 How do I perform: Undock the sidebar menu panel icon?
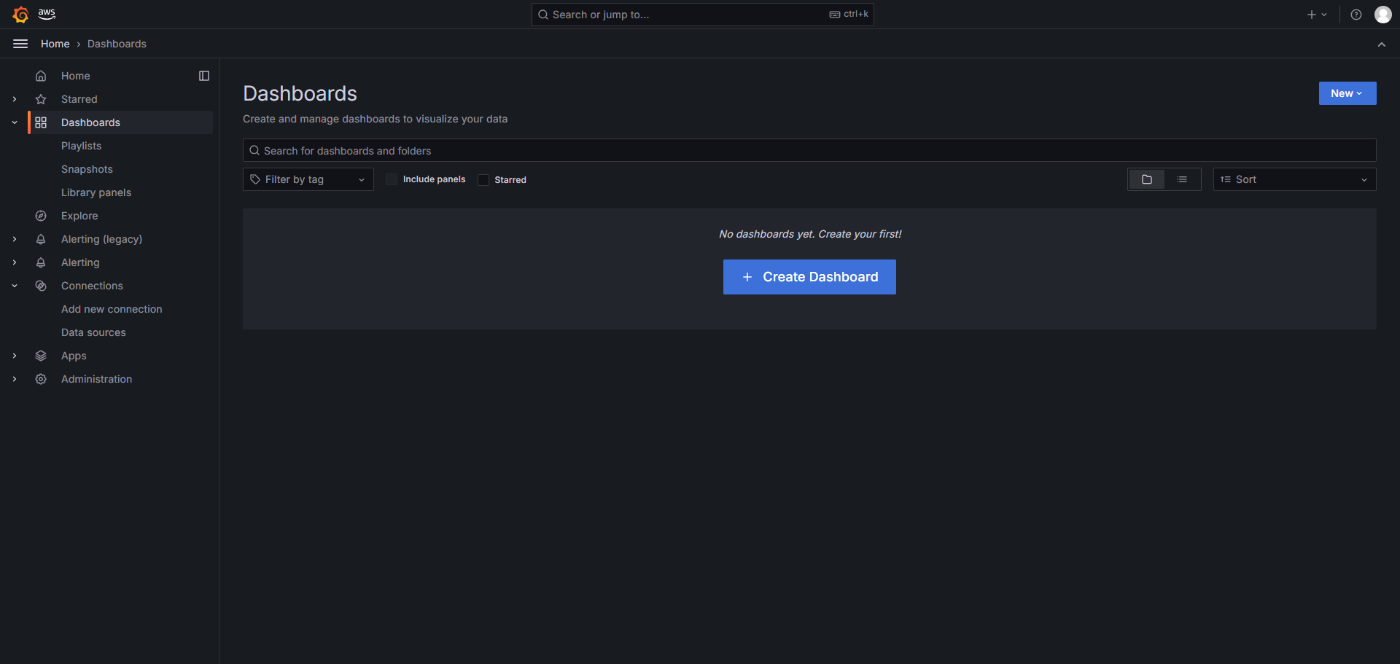(204, 76)
